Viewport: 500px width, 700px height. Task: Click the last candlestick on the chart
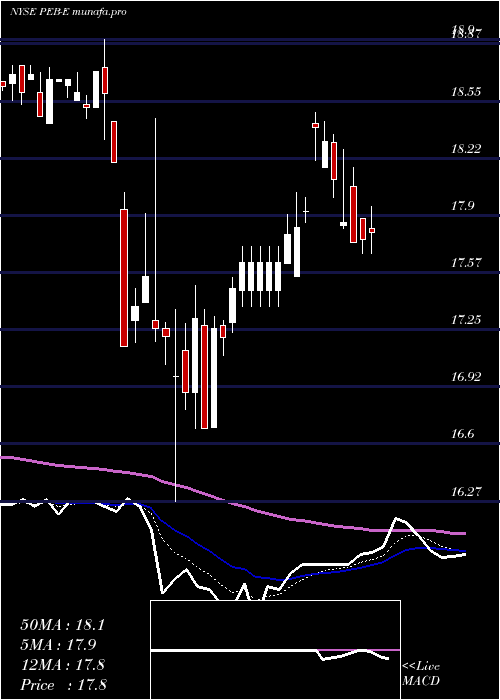[x=371, y=230]
